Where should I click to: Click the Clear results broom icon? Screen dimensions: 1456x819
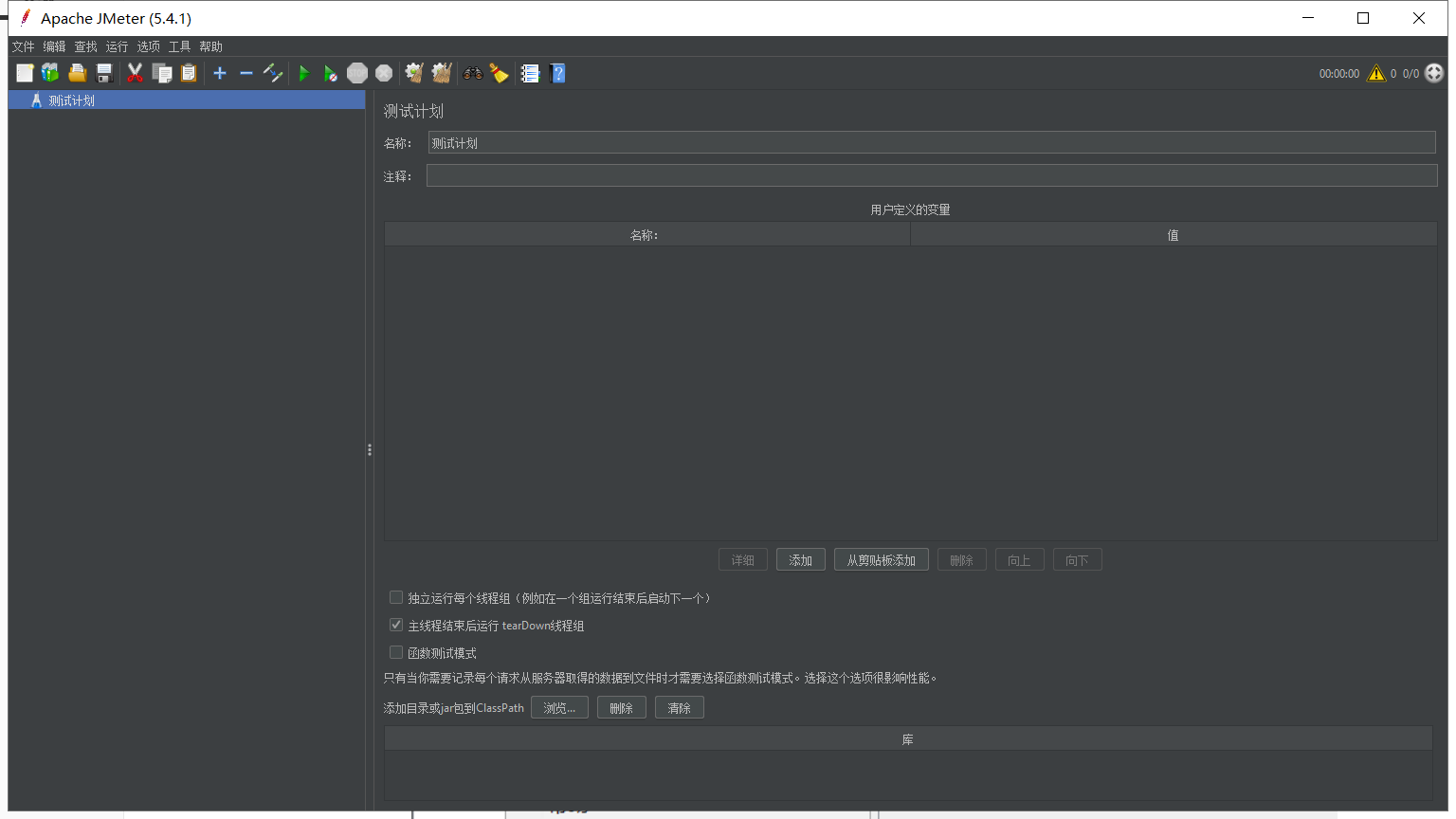[414, 73]
